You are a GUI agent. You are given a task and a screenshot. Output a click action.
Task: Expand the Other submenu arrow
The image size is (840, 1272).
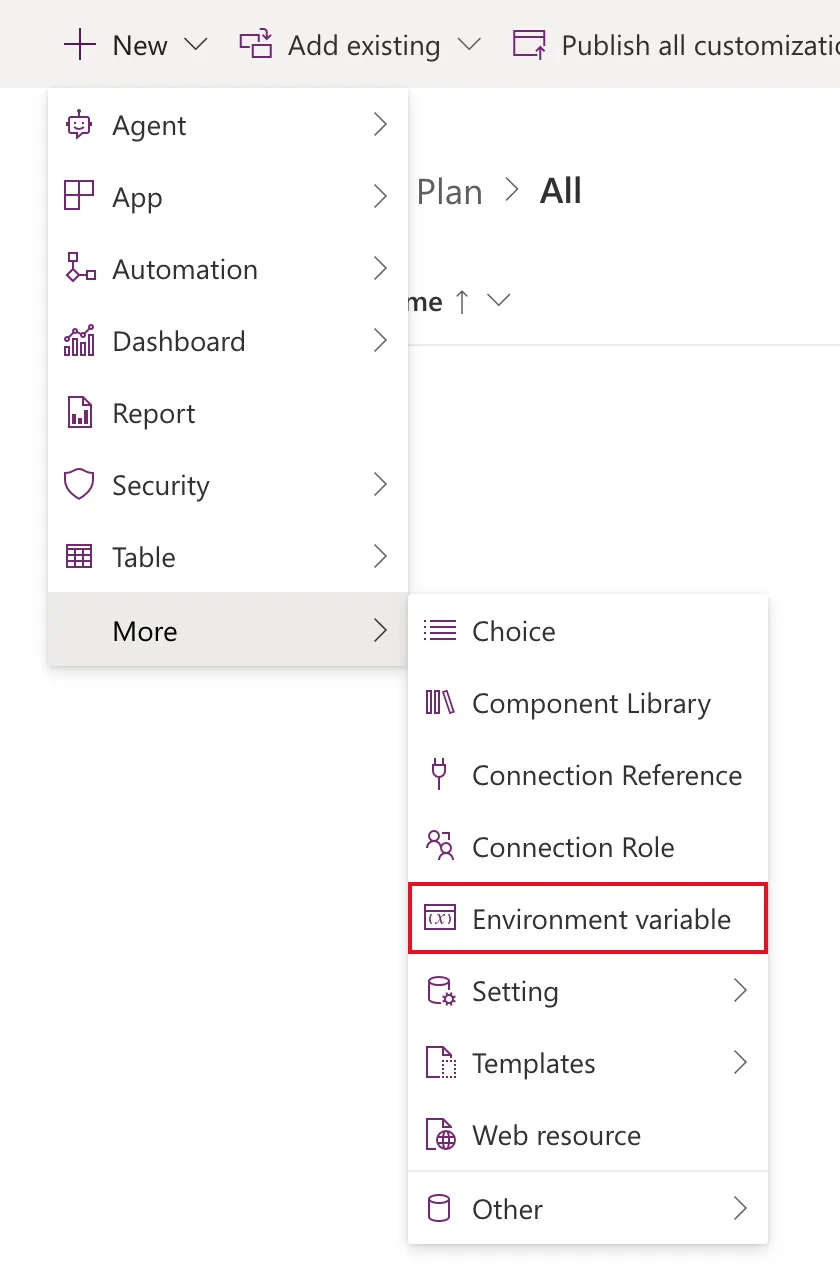tap(740, 1208)
